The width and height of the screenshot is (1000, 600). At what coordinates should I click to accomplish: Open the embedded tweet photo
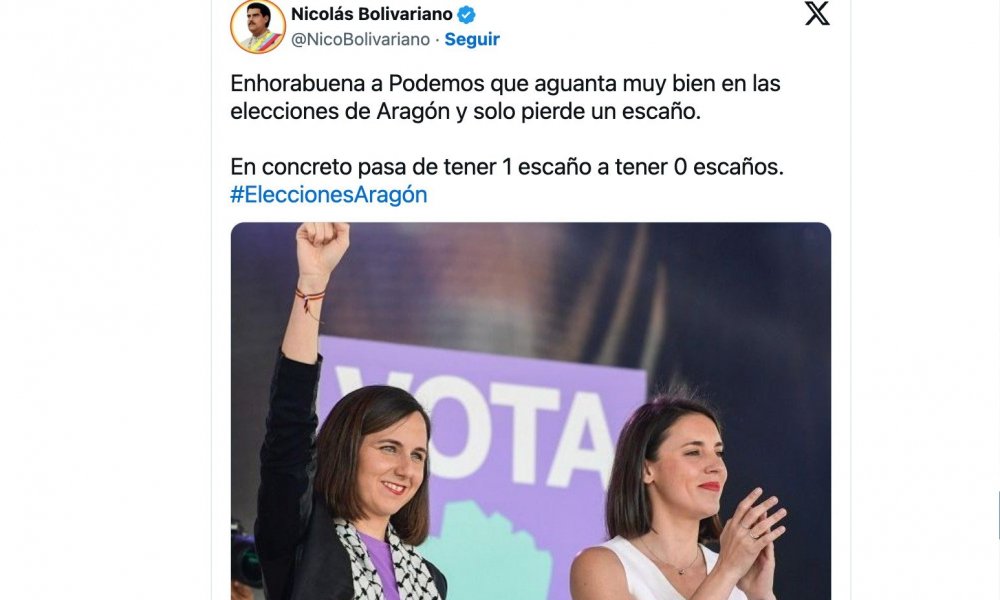point(531,411)
